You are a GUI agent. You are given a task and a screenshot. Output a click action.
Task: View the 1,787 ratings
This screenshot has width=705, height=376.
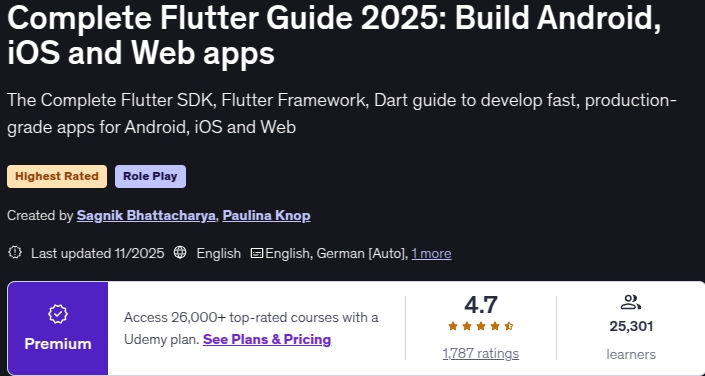pyautogui.click(x=480, y=354)
